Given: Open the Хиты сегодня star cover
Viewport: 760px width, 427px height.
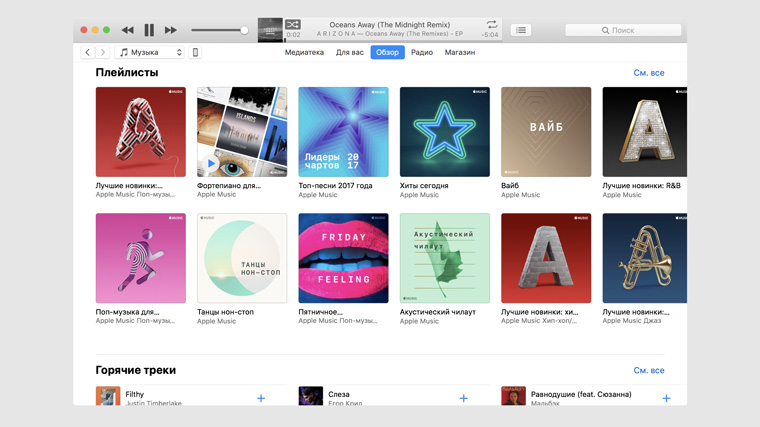Looking at the screenshot, I should click(x=444, y=132).
